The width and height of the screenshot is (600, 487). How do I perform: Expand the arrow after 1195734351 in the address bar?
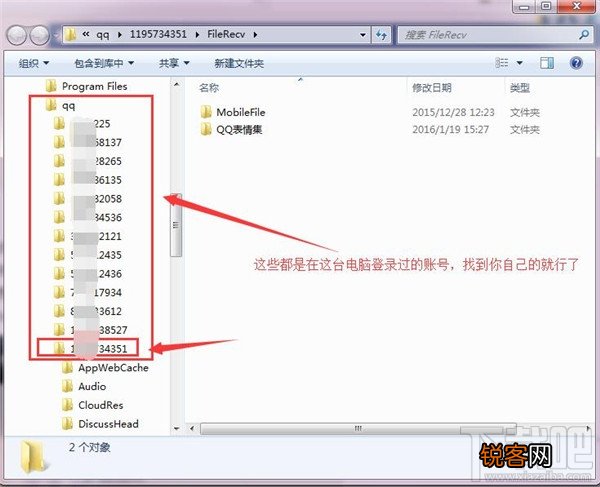pyautogui.click(x=197, y=35)
